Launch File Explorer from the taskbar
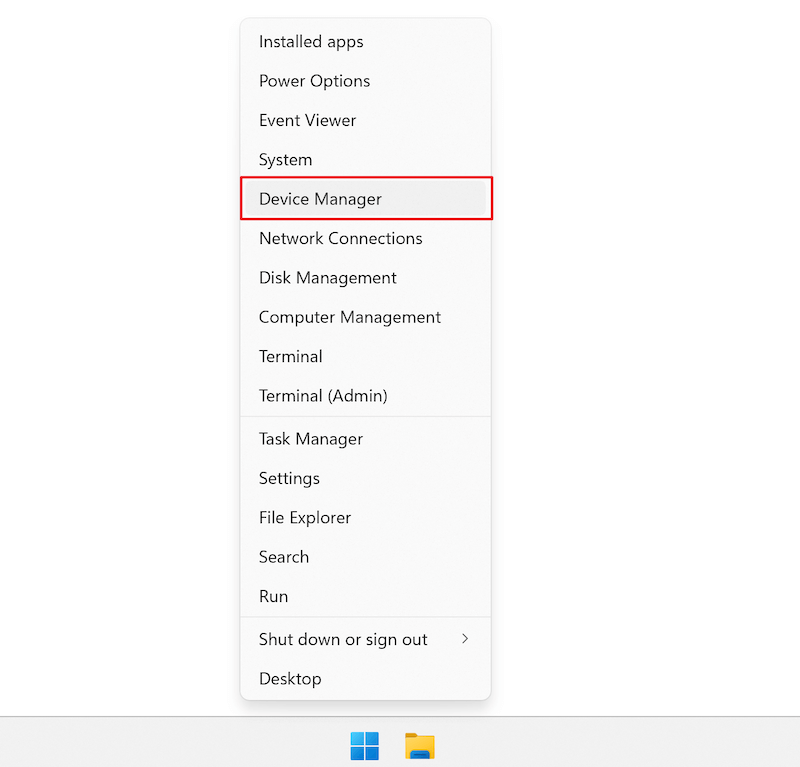 (420, 746)
